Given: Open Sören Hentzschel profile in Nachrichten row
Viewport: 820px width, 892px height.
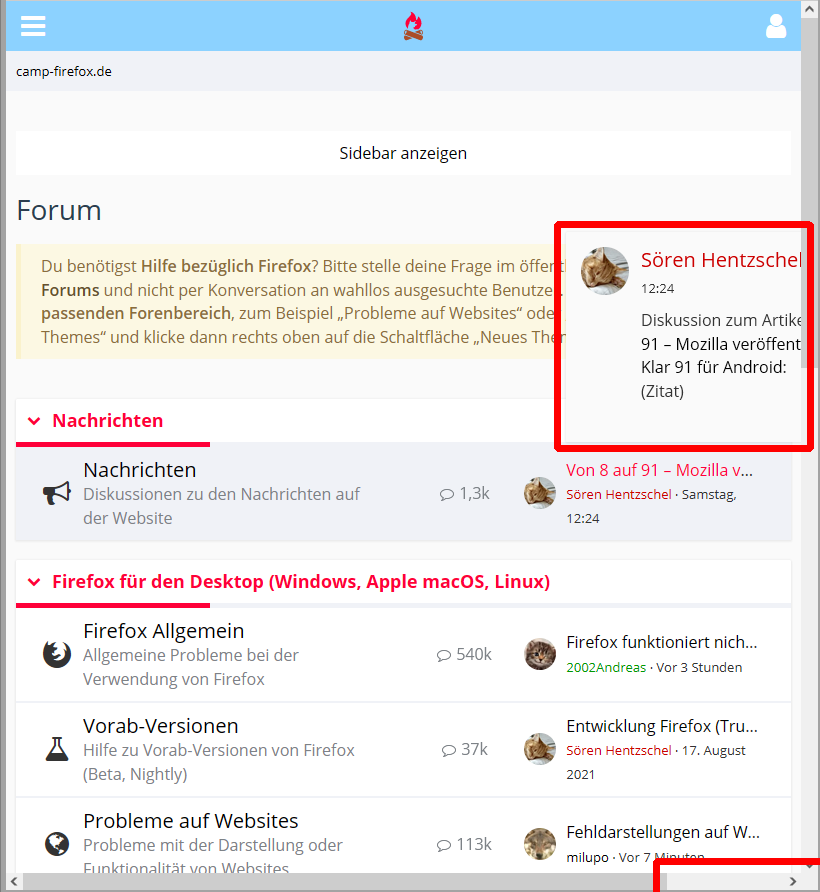Looking at the screenshot, I should coord(619,494).
